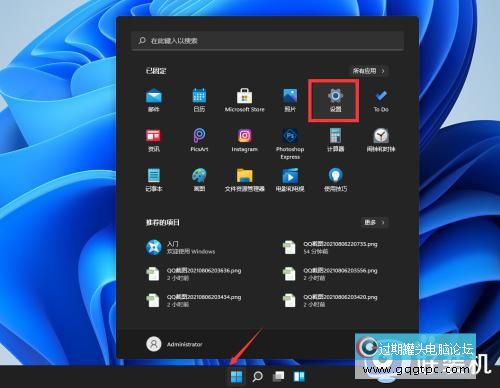Click the Start menu search box

pos(268,41)
